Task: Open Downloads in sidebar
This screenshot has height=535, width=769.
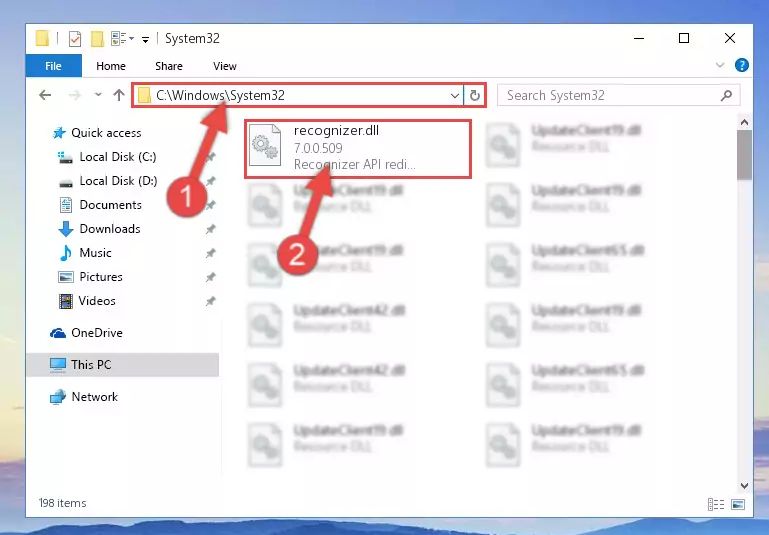Action: point(110,229)
